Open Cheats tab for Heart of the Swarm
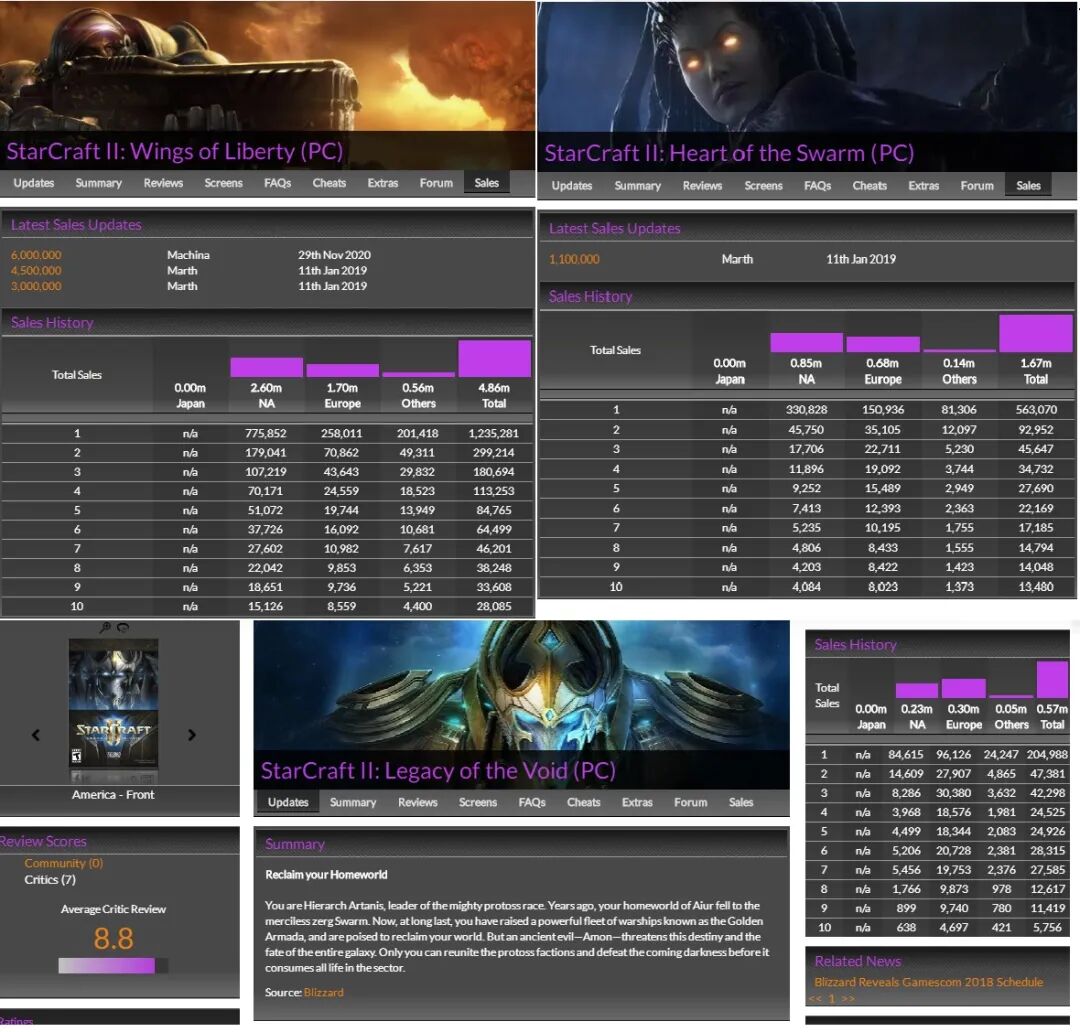 tap(869, 185)
